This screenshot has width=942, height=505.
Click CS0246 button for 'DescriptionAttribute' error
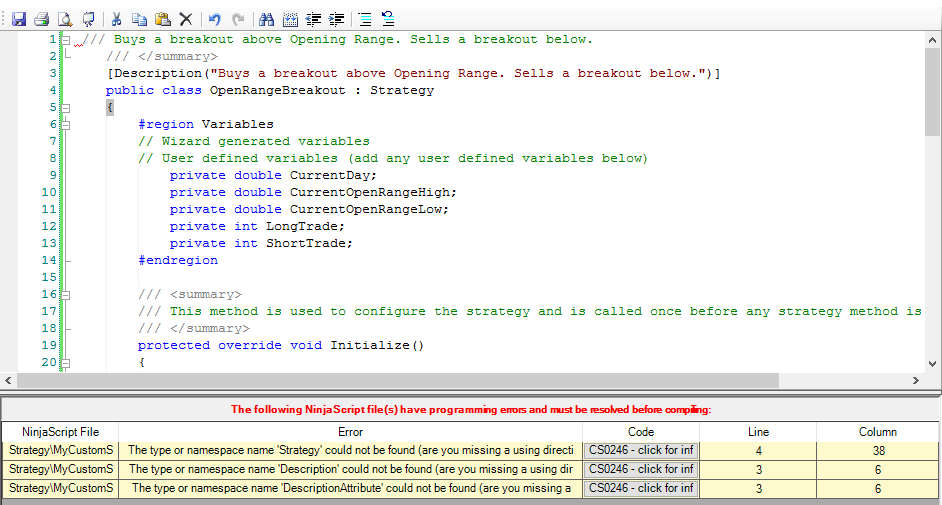pyautogui.click(x=641, y=488)
